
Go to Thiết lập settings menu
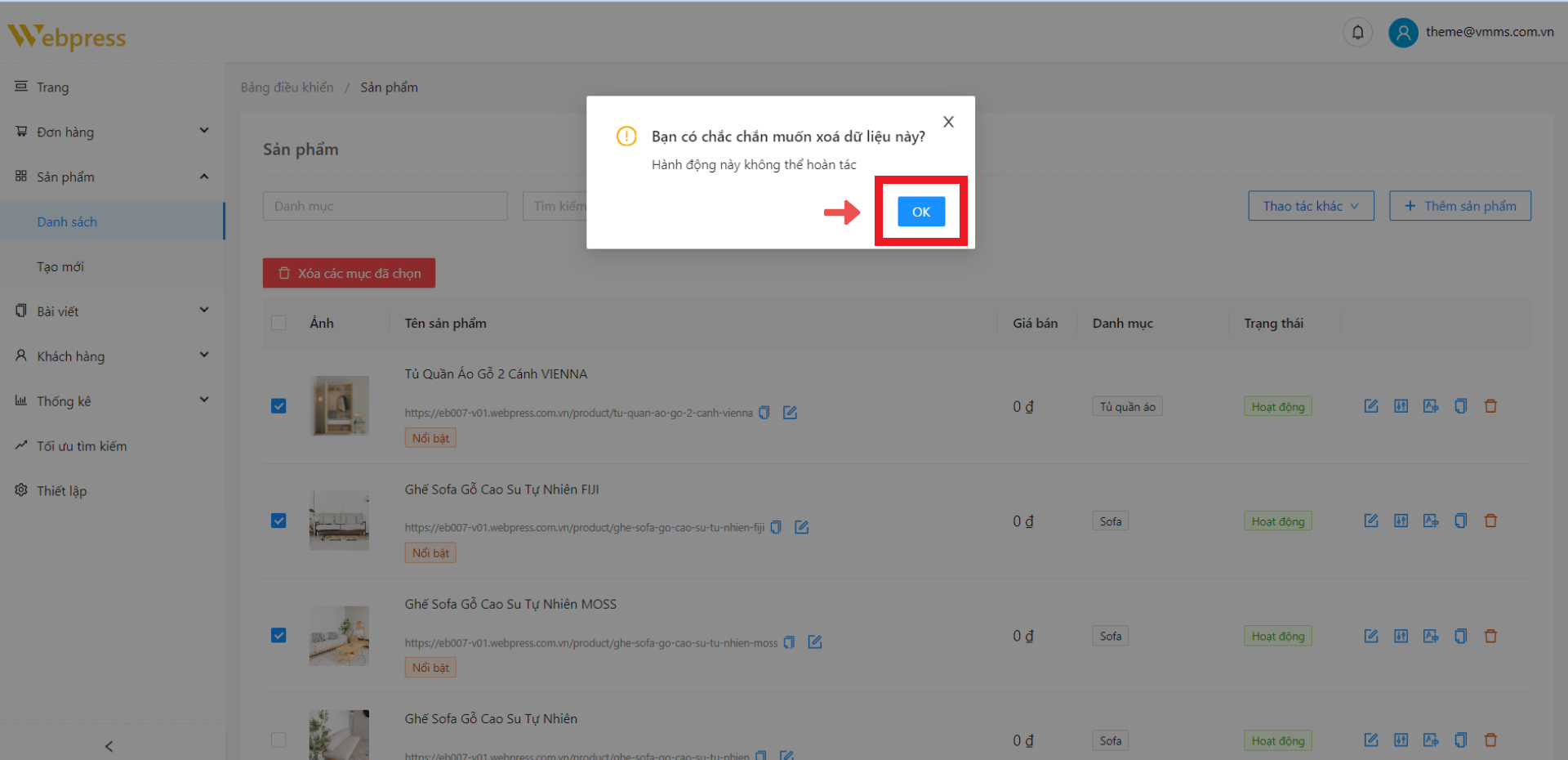pyautogui.click(x=61, y=490)
